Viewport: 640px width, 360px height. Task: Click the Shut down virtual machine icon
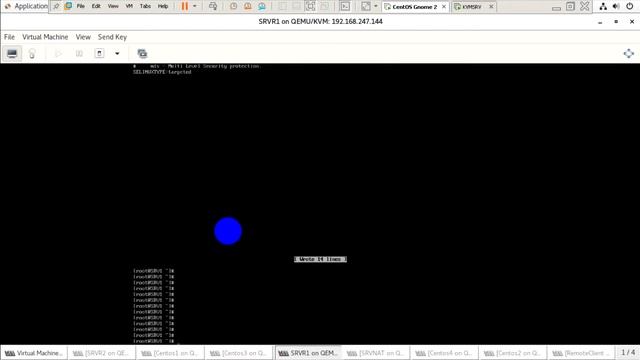click(x=99, y=53)
